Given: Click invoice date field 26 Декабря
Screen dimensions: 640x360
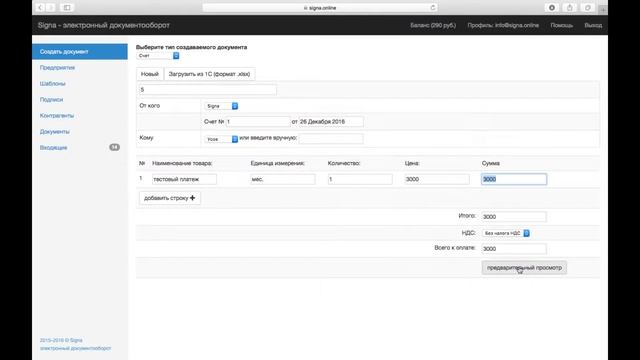Looking at the screenshot, I should tap(331, 122).
